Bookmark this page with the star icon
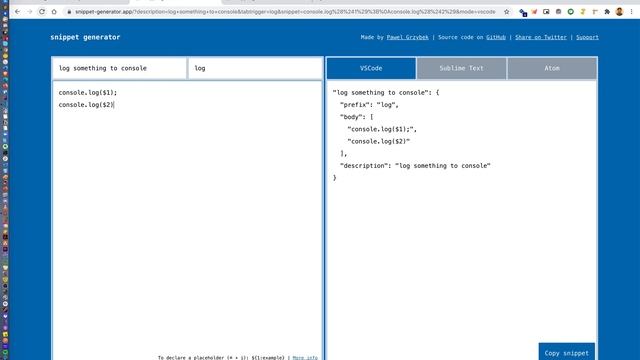Image resolution: width=640 pixels, height=360 pixels. (507, 12)
